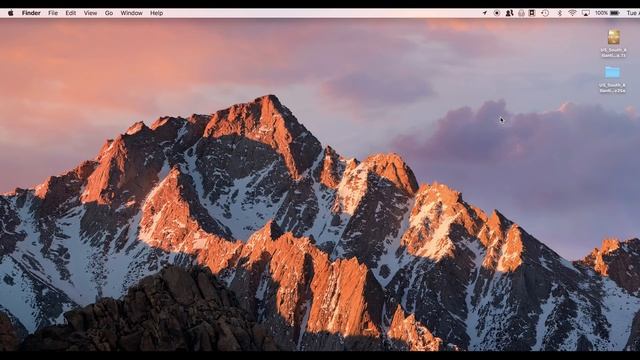Open the Bluetooth status menu
Image resolution: width=640 pixels, height=360 pixels.
[560, 13]
